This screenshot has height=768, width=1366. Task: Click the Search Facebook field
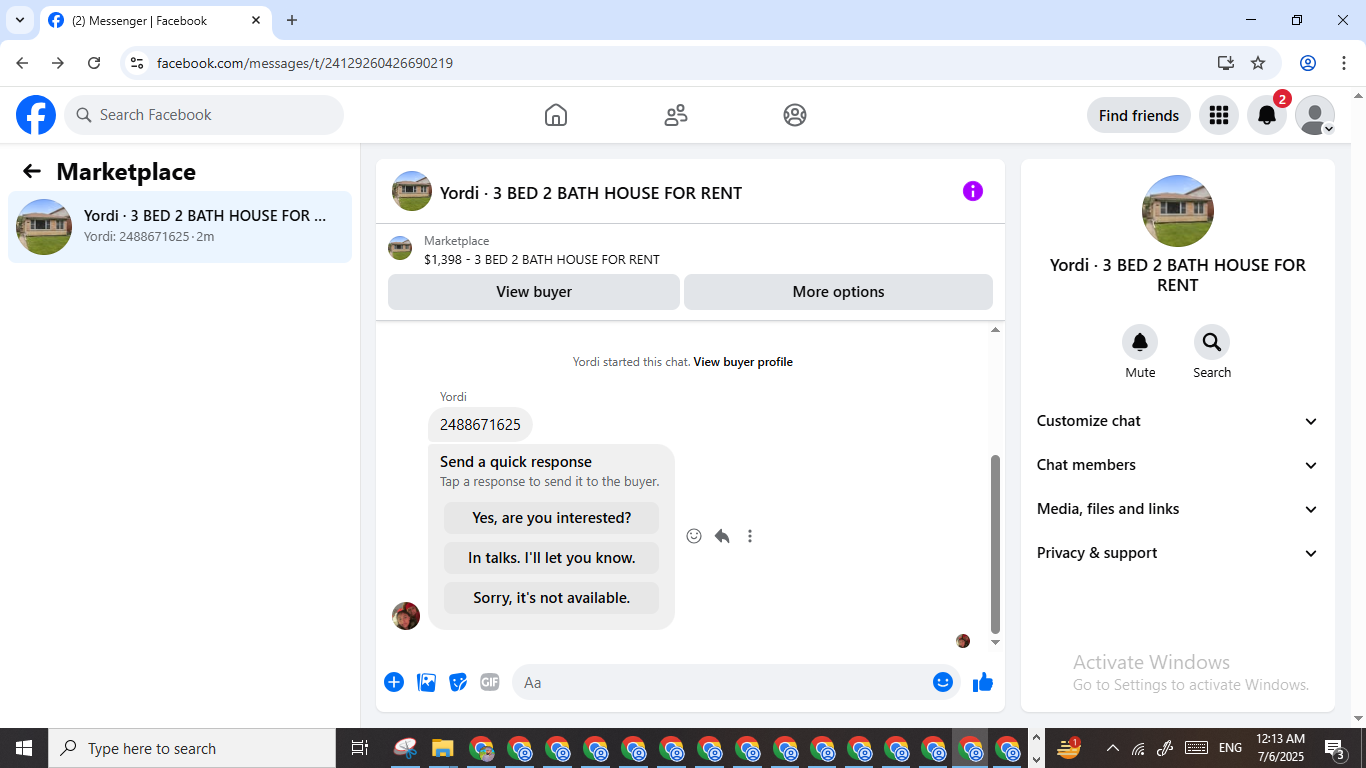(x=204, y=115)
